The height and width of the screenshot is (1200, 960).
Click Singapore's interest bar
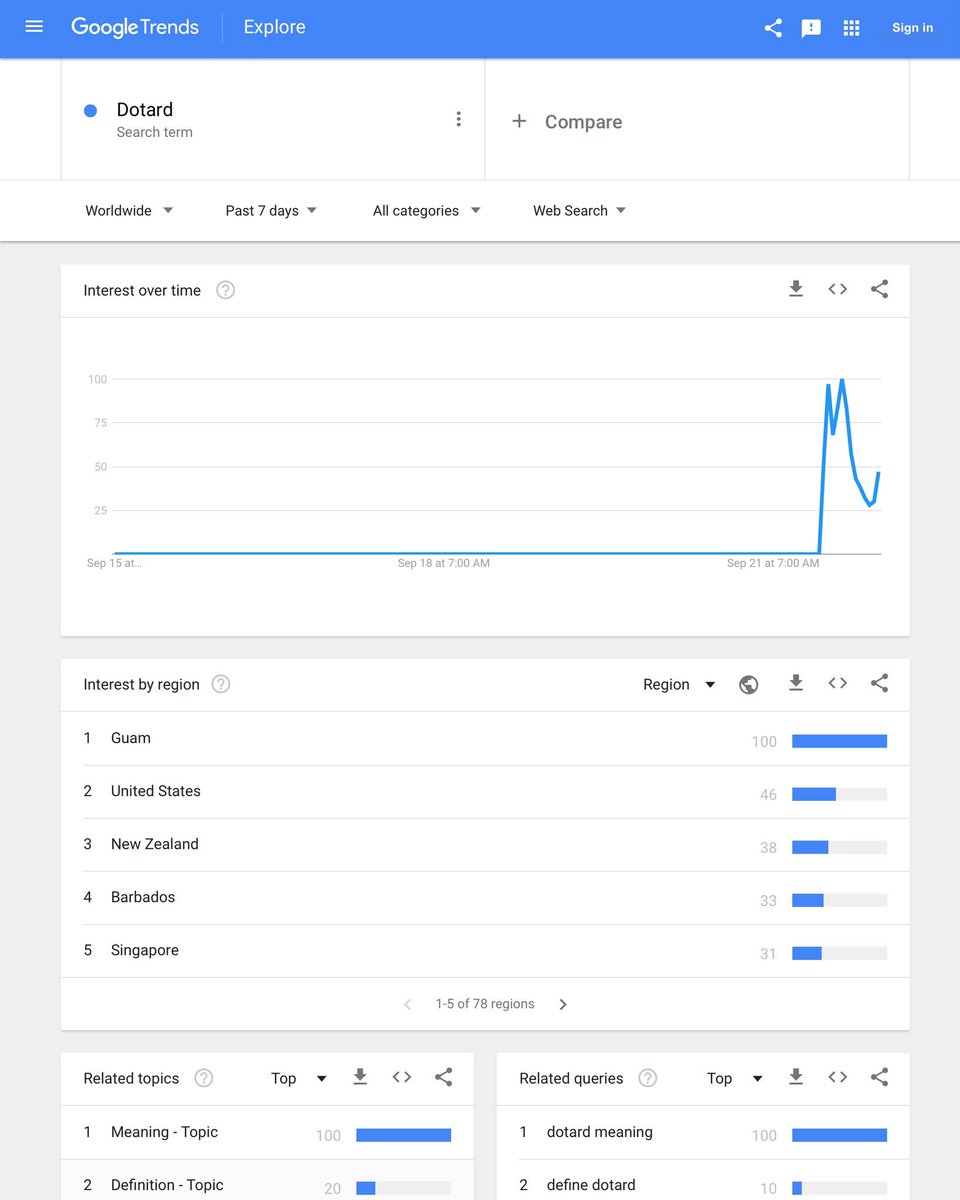point(839,953)
